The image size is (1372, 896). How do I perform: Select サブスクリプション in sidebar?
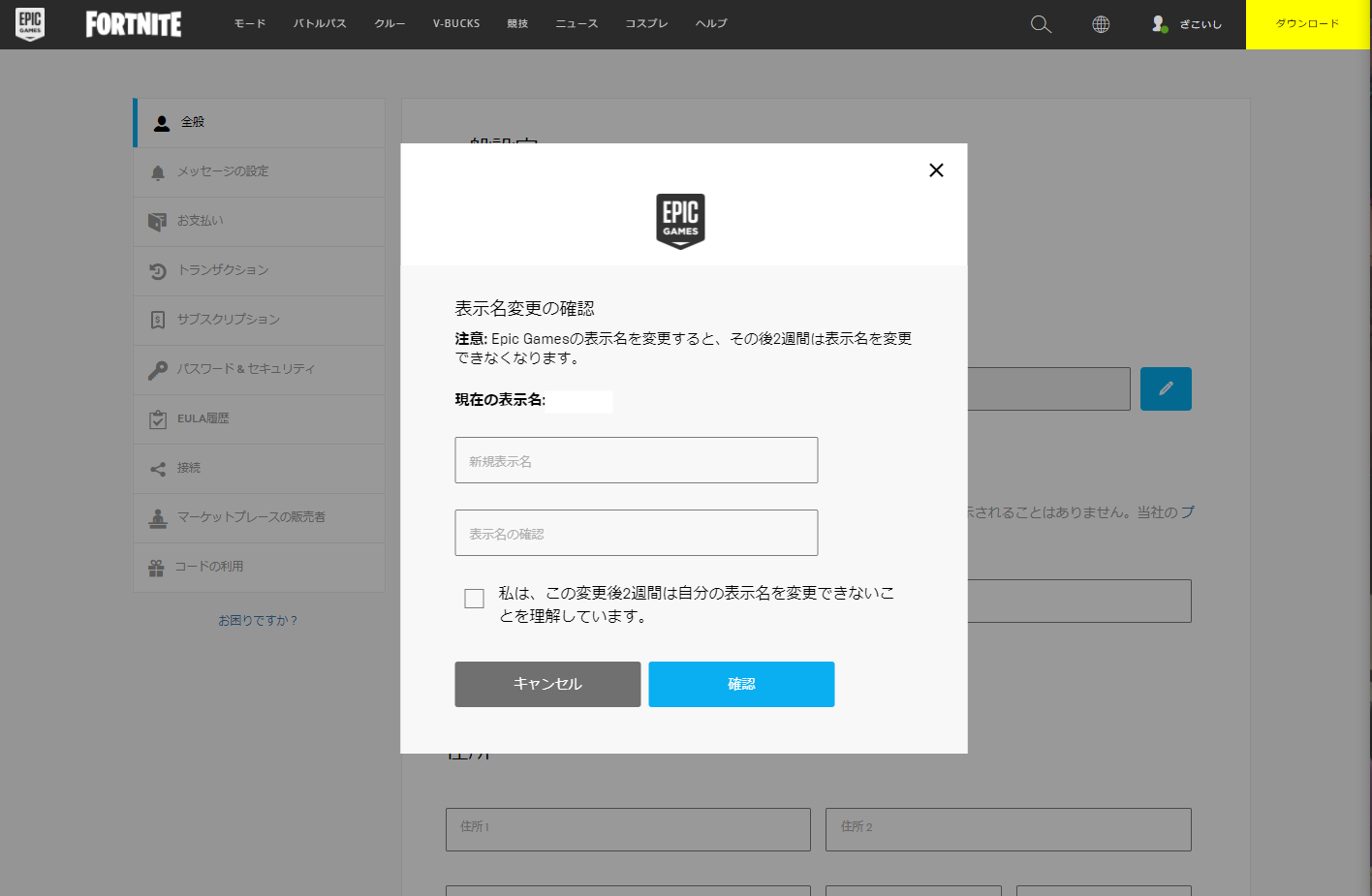[260, 321]
